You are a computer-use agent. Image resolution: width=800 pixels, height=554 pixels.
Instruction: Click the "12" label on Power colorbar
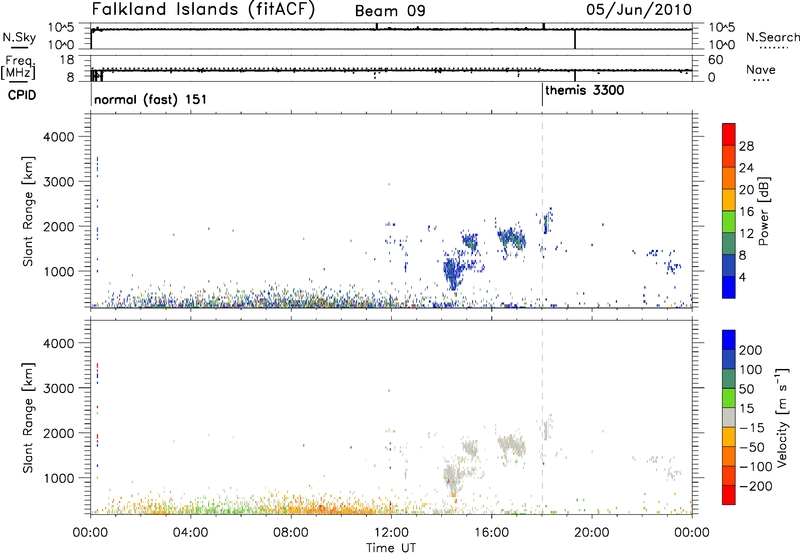[x=746, y=234]
